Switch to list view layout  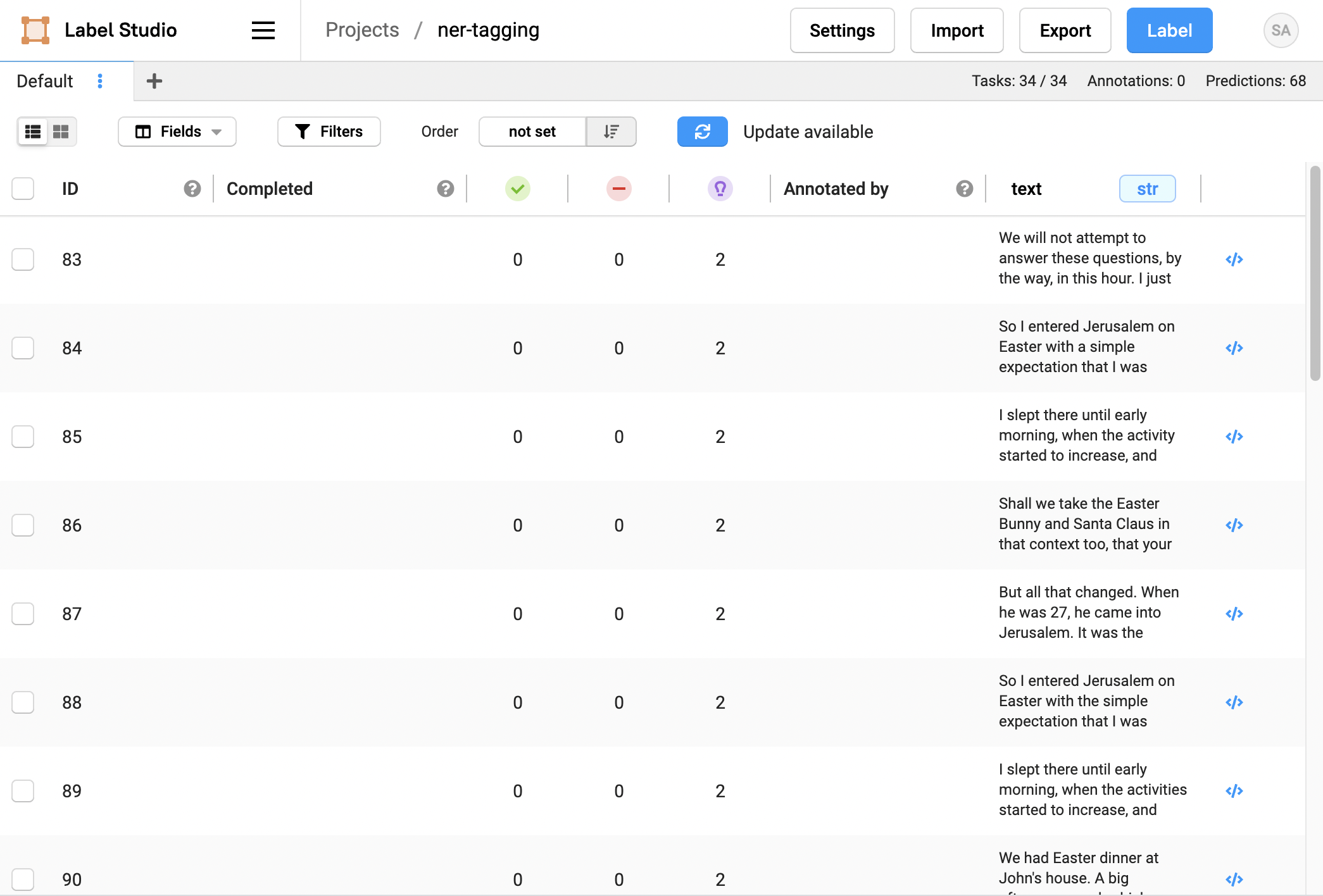pyautogui.click(x=34, y=132)
